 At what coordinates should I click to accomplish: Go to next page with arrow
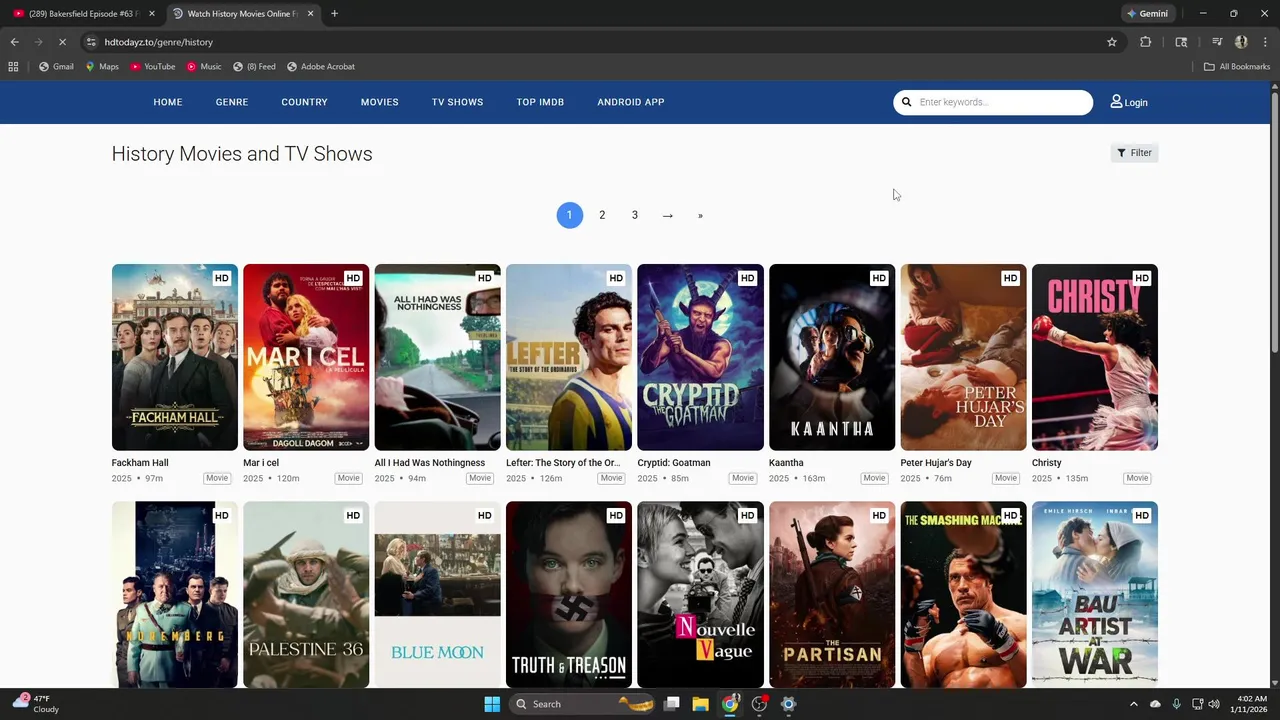[x=667, y=215]
